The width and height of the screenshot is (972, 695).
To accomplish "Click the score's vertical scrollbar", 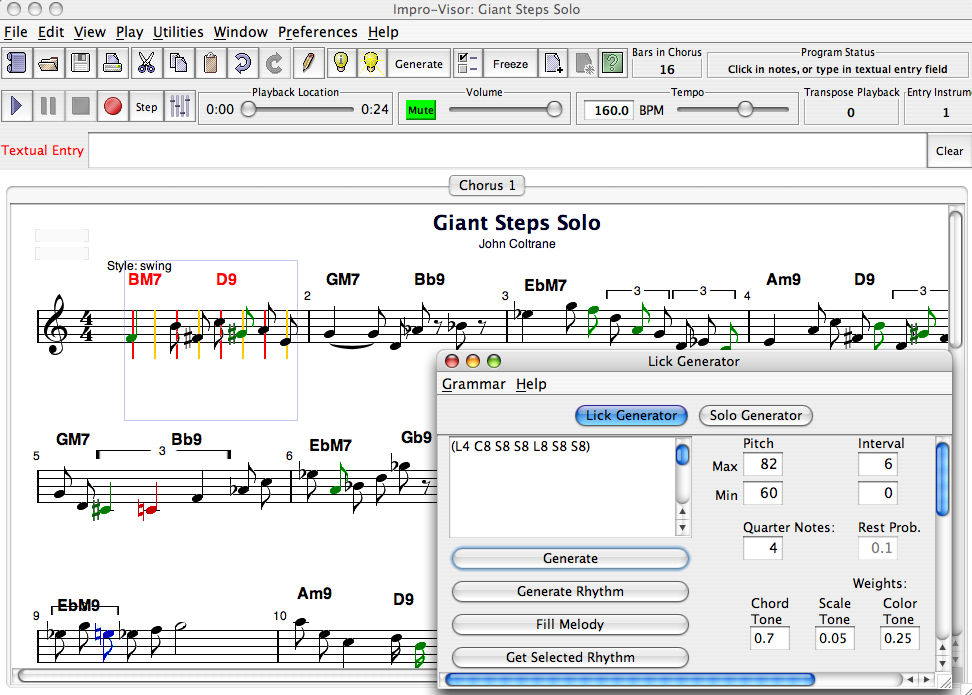I will [x=955, y=280].
